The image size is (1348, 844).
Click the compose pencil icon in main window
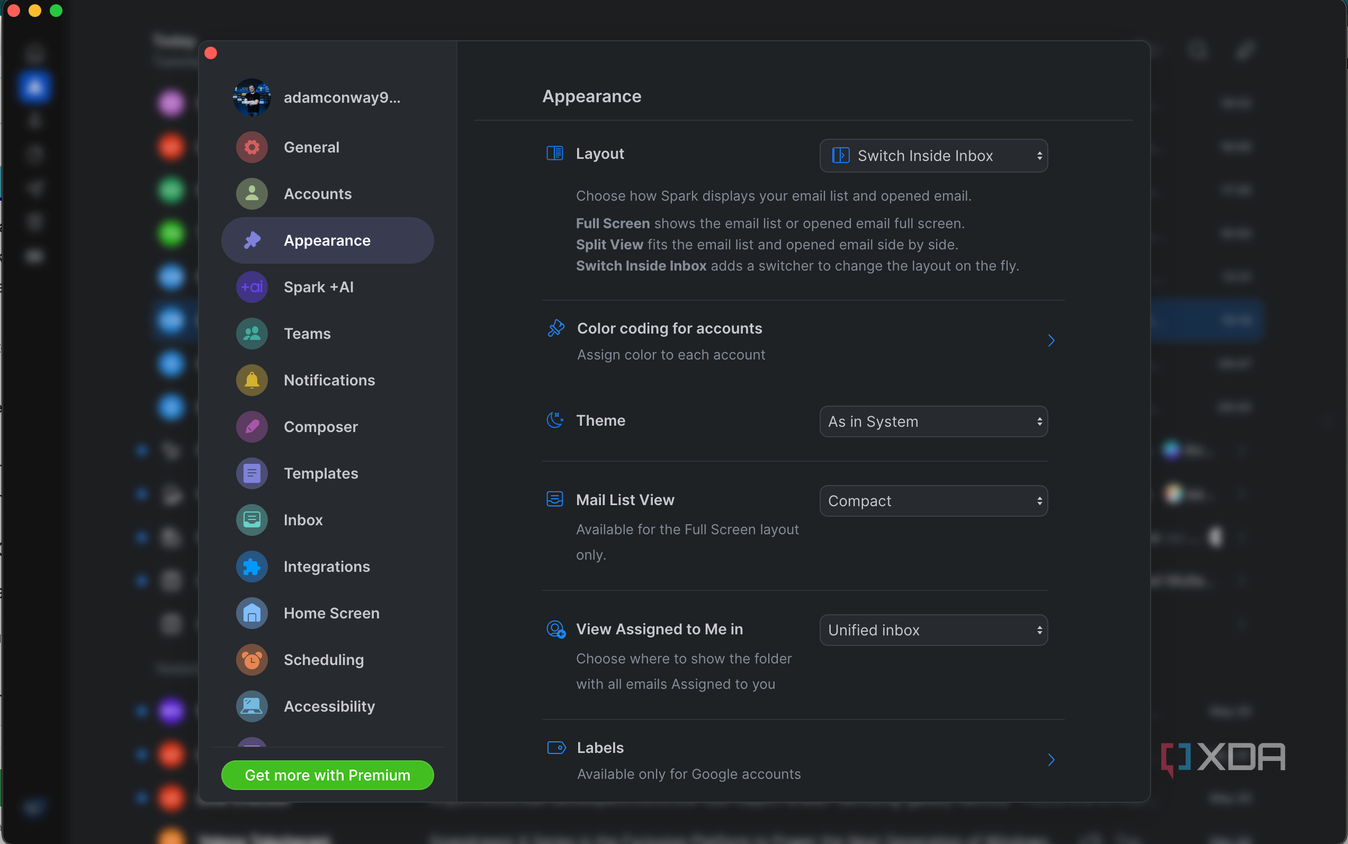point(1245,50)
